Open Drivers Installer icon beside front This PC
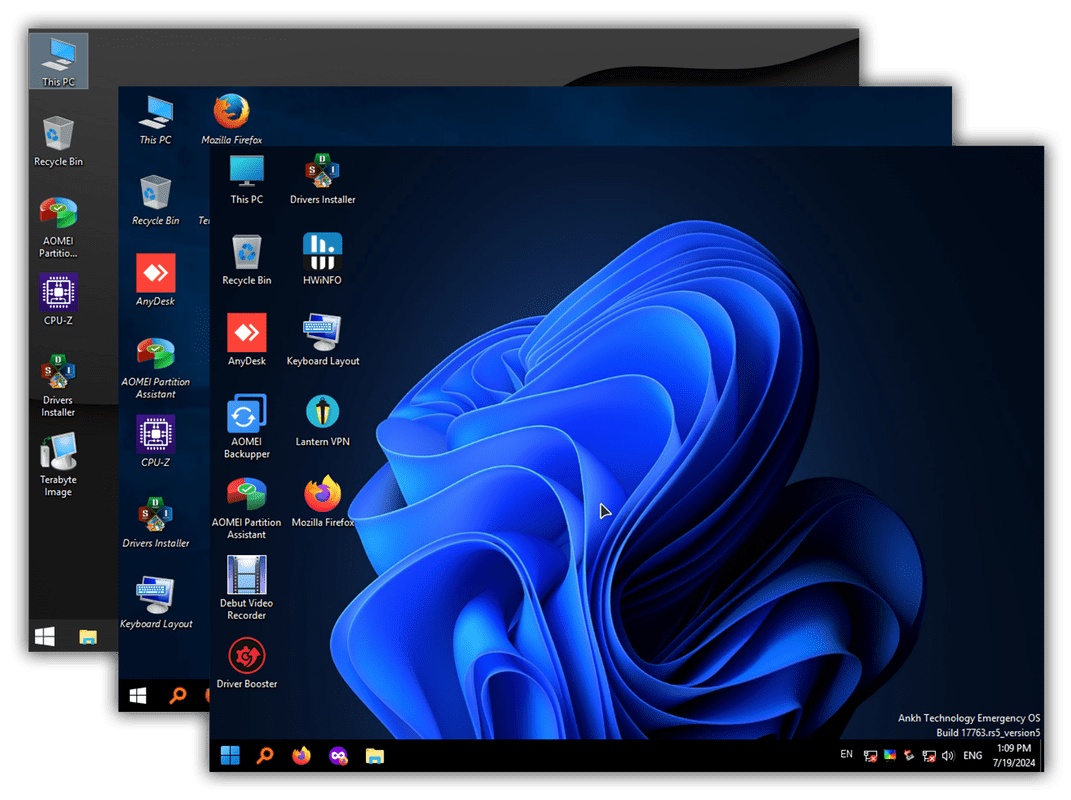 [x=322, y=173]
